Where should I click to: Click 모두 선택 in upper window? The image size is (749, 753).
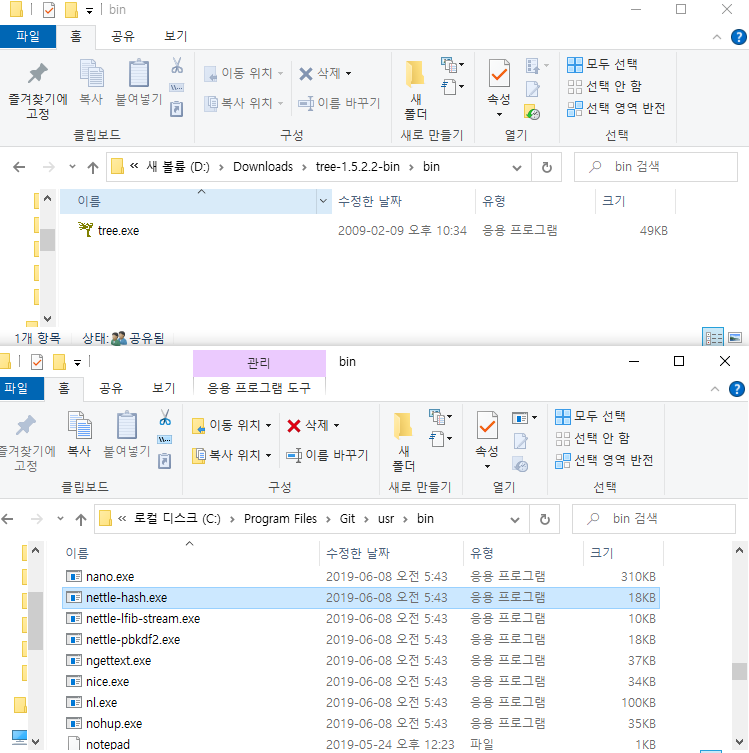(603, 64)
